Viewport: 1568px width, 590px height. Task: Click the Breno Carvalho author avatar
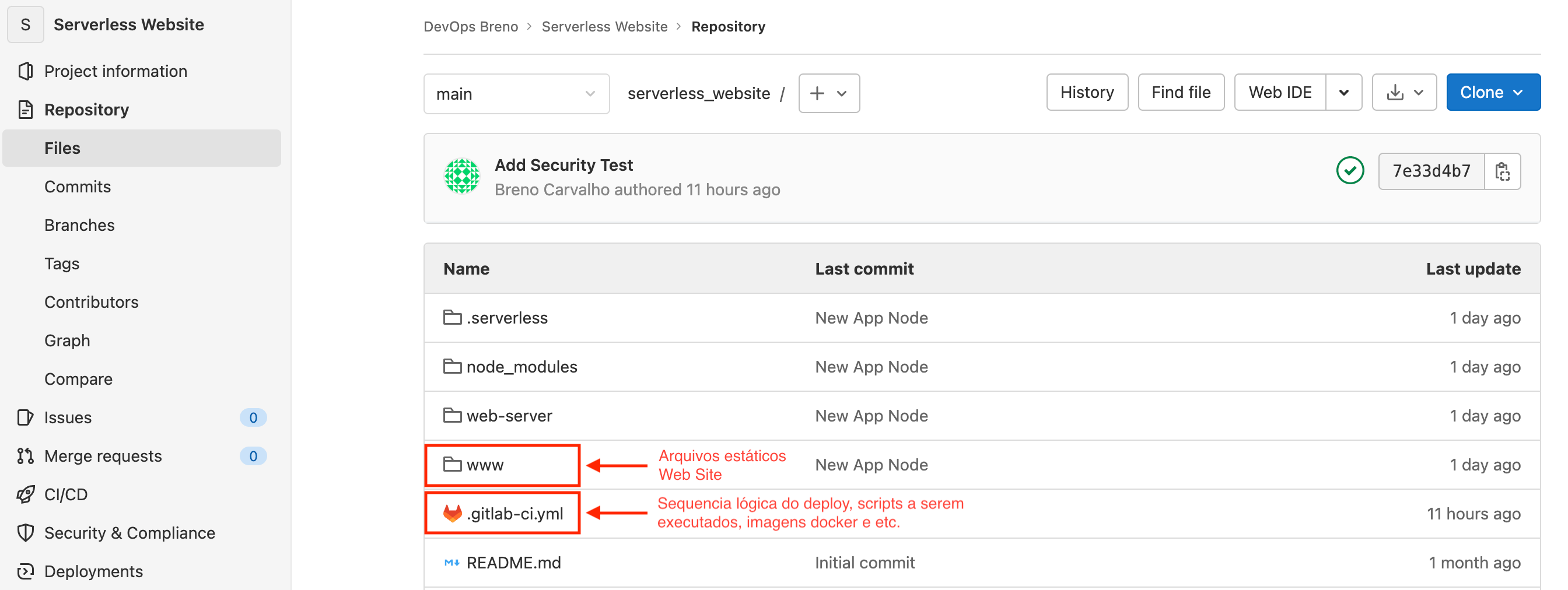point(461,177)
